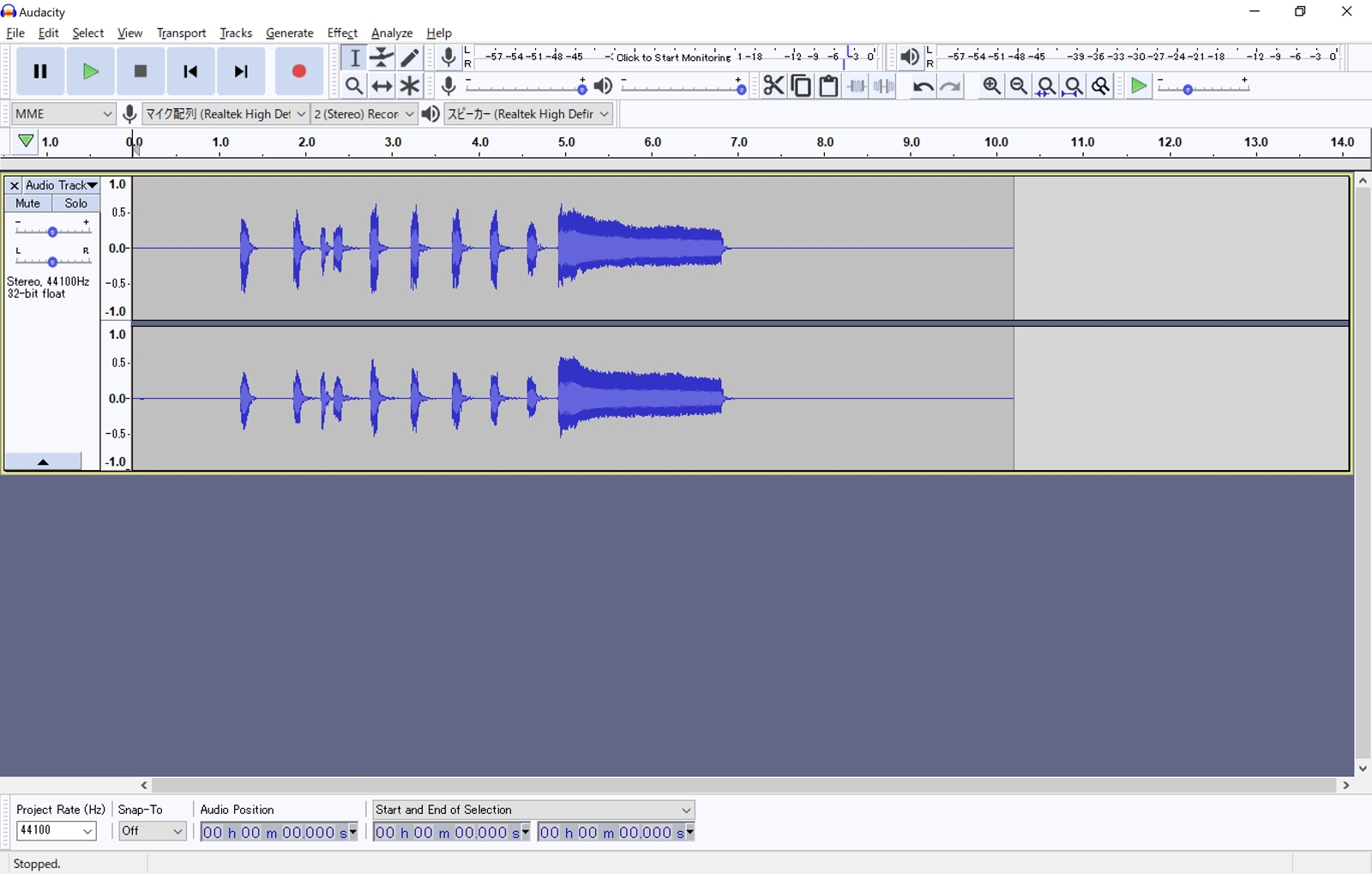The image size is (1372, 874).
Task: Click the Undo arrow icon
Action: click(x=922, y=87)
